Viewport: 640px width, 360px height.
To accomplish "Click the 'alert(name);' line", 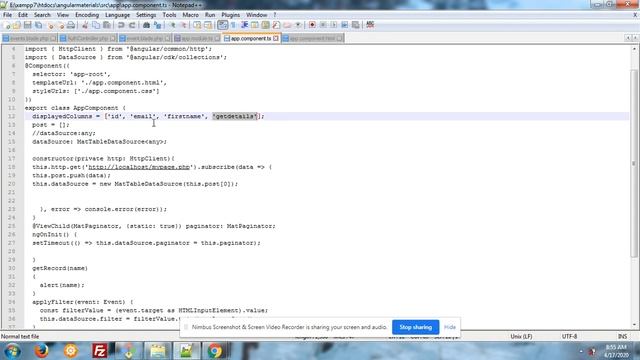I will (x=62, y=285).
